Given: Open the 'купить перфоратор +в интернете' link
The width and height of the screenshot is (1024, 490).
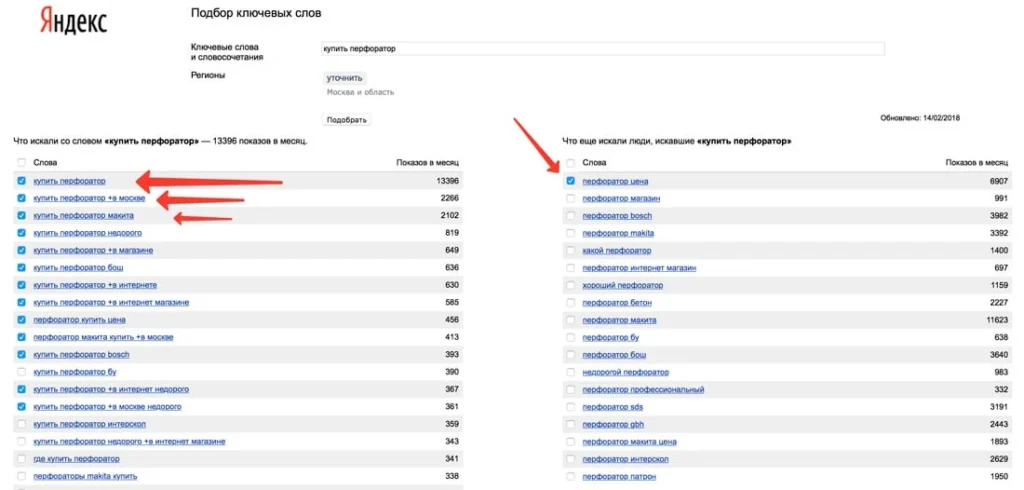Looking at the screenshot, I should (x=95, y=285).
